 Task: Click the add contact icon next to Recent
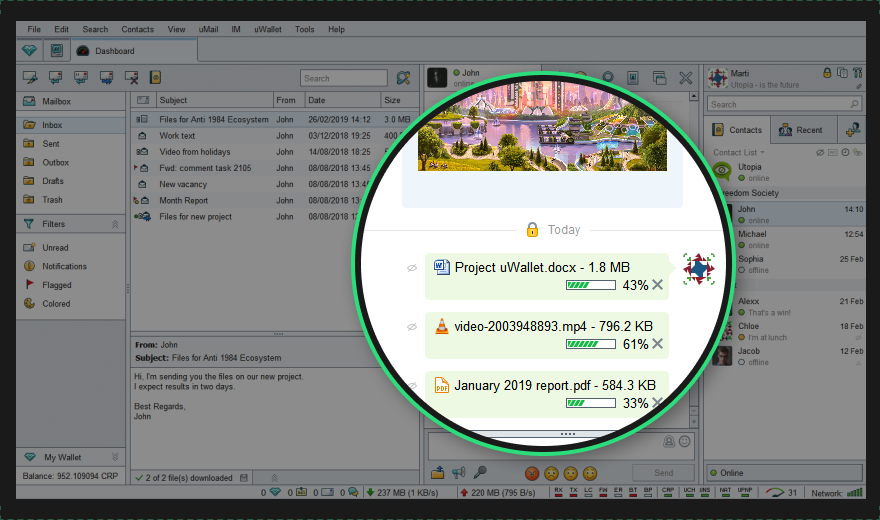point(852,130)
